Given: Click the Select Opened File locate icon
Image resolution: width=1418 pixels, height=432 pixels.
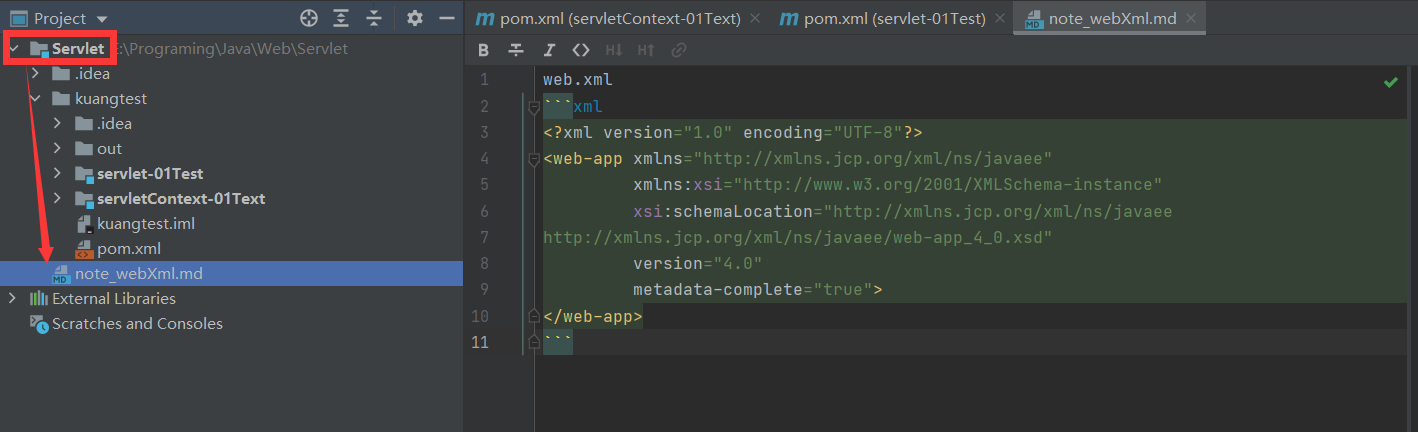Looking at the screenshot, I should 309,18.
